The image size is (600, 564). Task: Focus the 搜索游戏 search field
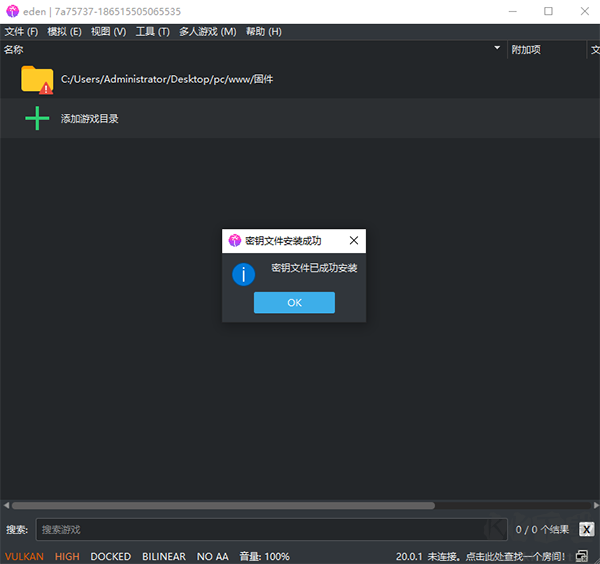(272, 530)
